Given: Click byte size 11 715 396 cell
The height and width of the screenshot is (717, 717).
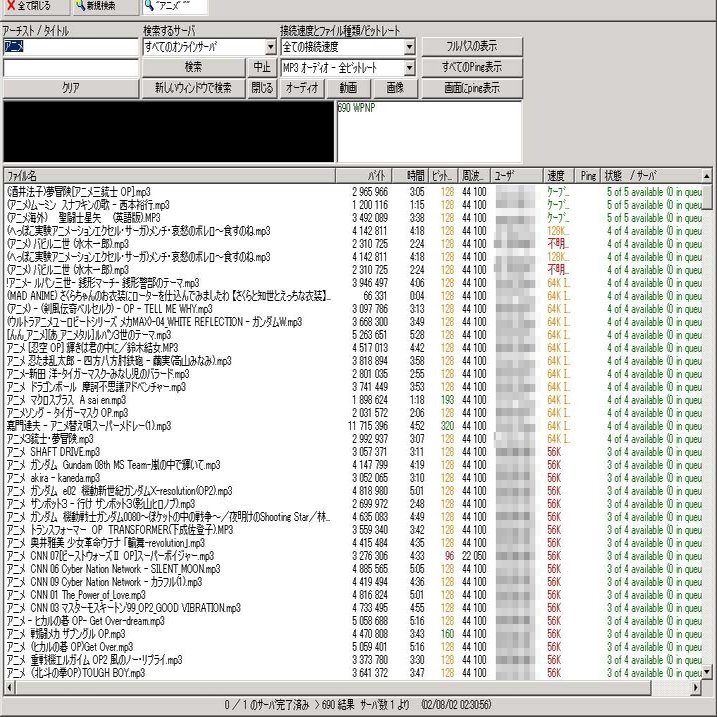Looking at the screenshot, I should click(368, 426).
